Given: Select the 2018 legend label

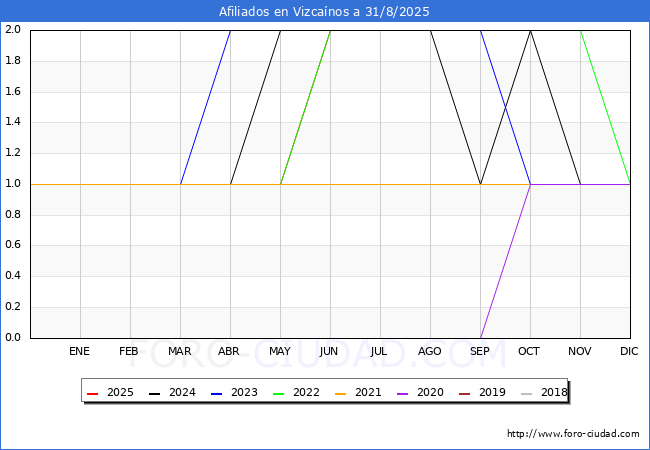Looking at the screenshot, I should 554,392.
